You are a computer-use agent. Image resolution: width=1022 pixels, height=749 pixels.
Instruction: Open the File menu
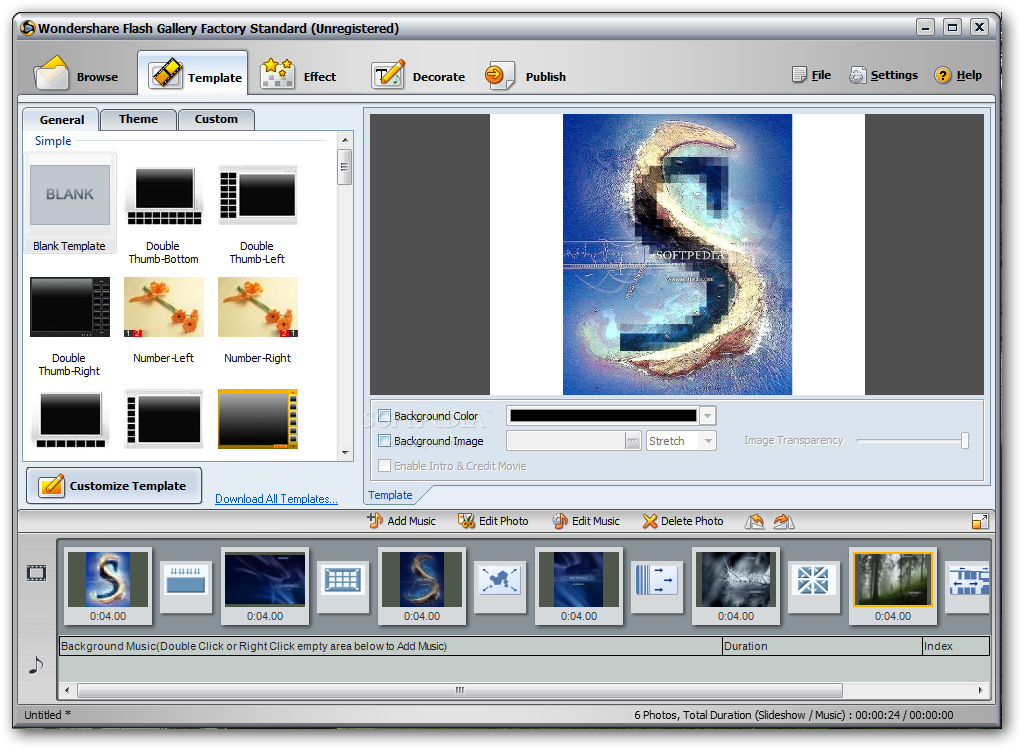click(811, 75)
